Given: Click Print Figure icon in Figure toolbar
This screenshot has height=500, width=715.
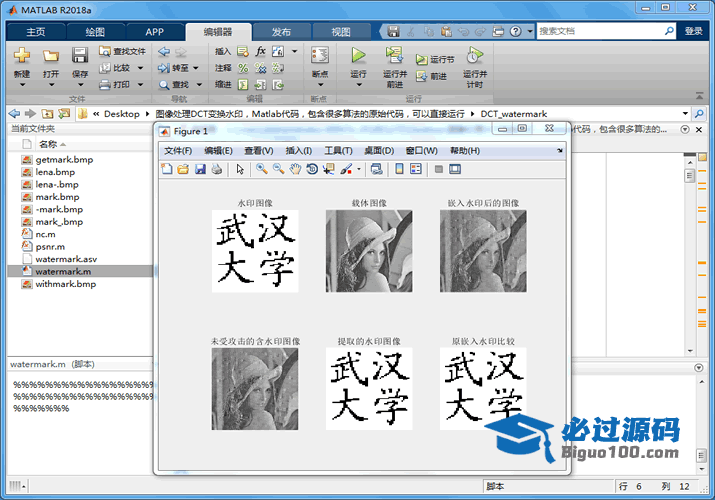Looking at the screenshot, I should (217, 169).
